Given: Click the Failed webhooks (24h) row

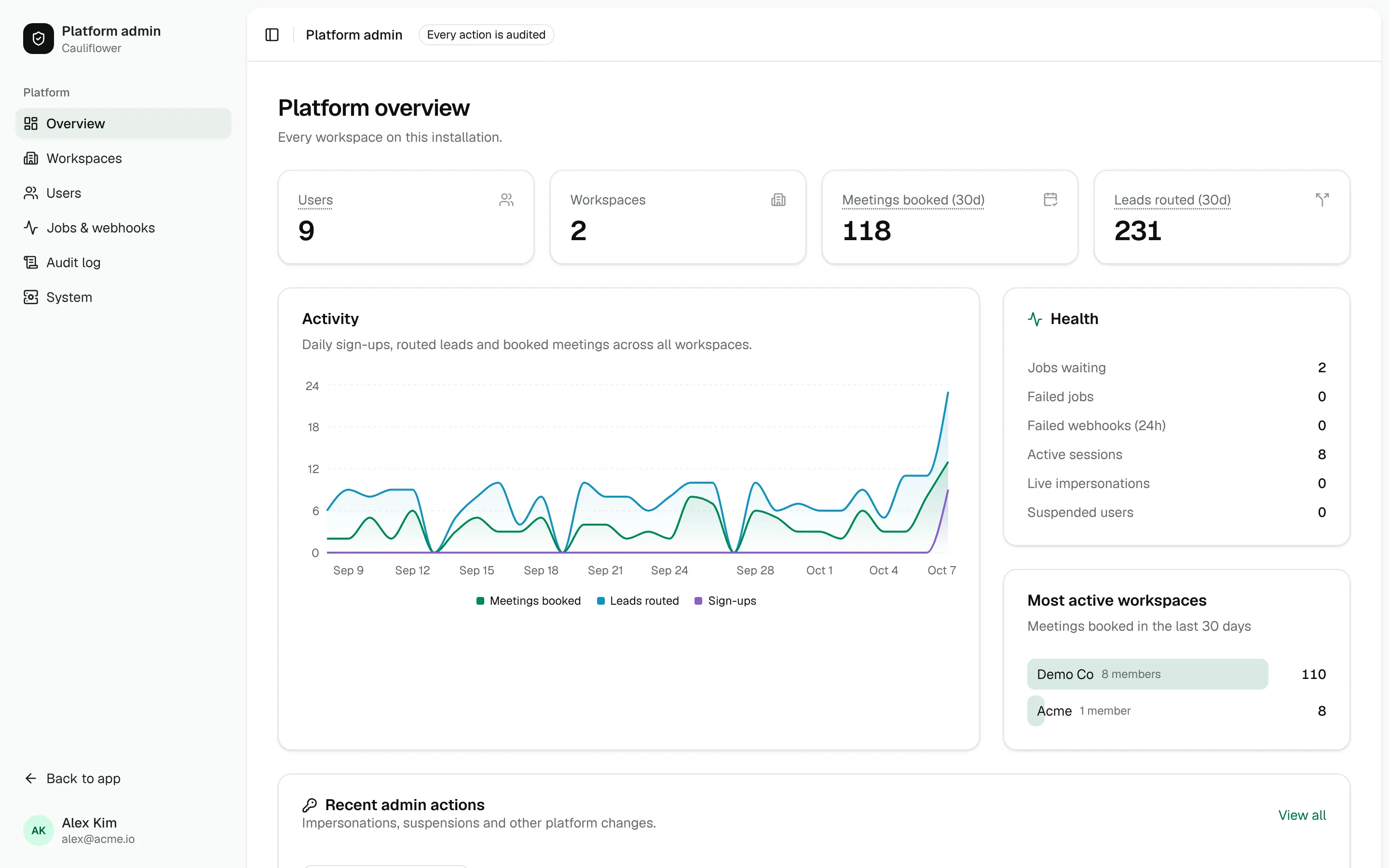Looking at the screenshot, I should 1177,425.
